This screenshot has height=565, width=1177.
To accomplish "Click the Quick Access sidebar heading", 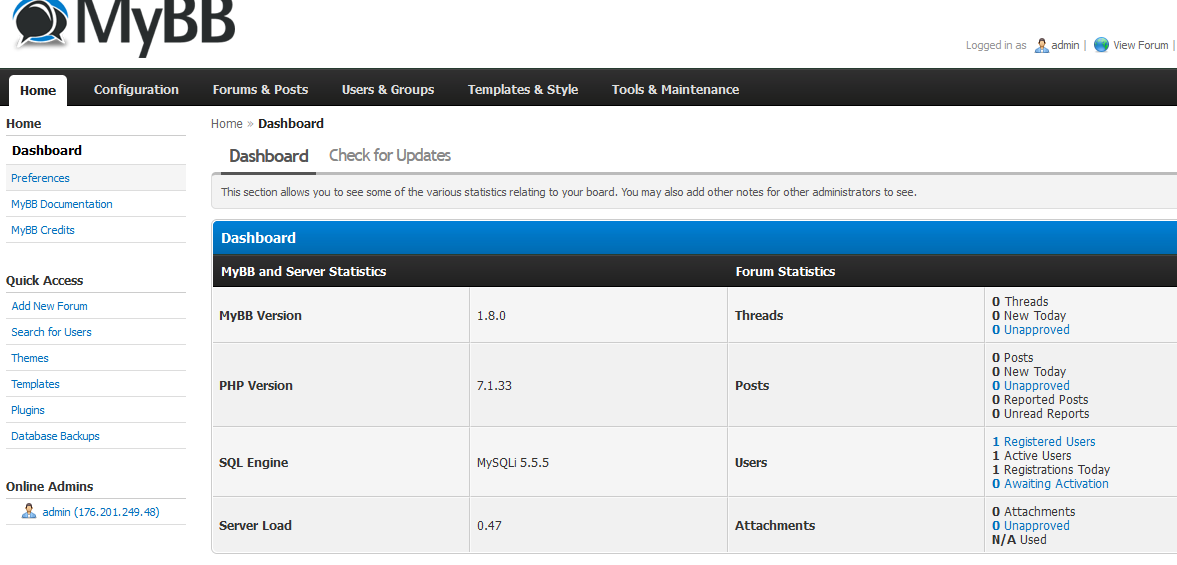I will (x=44, y=281).
